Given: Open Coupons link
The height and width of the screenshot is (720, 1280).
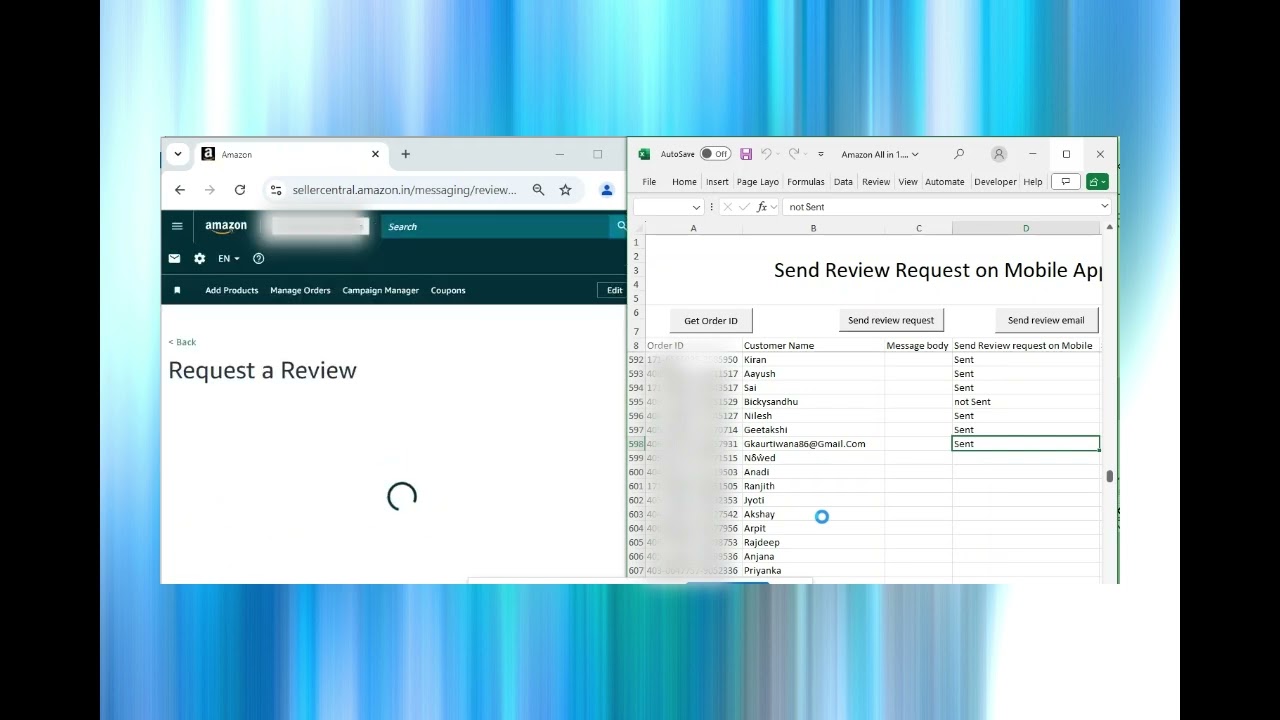Looking at the screenshot, I should pyautogui.click(x=448, y=290).
